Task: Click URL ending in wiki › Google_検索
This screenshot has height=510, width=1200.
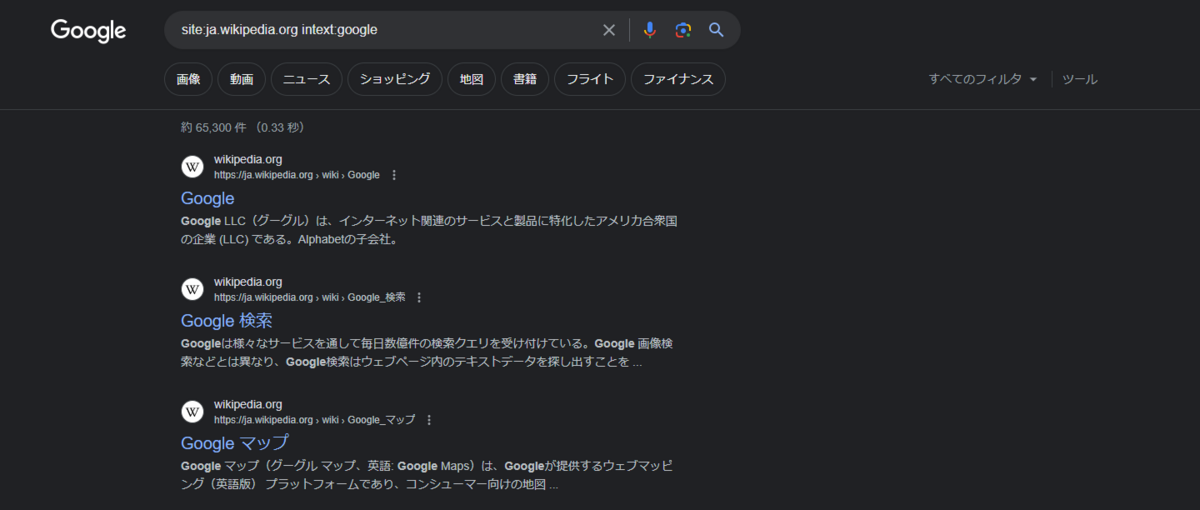Action: click(x=310, y=297)
